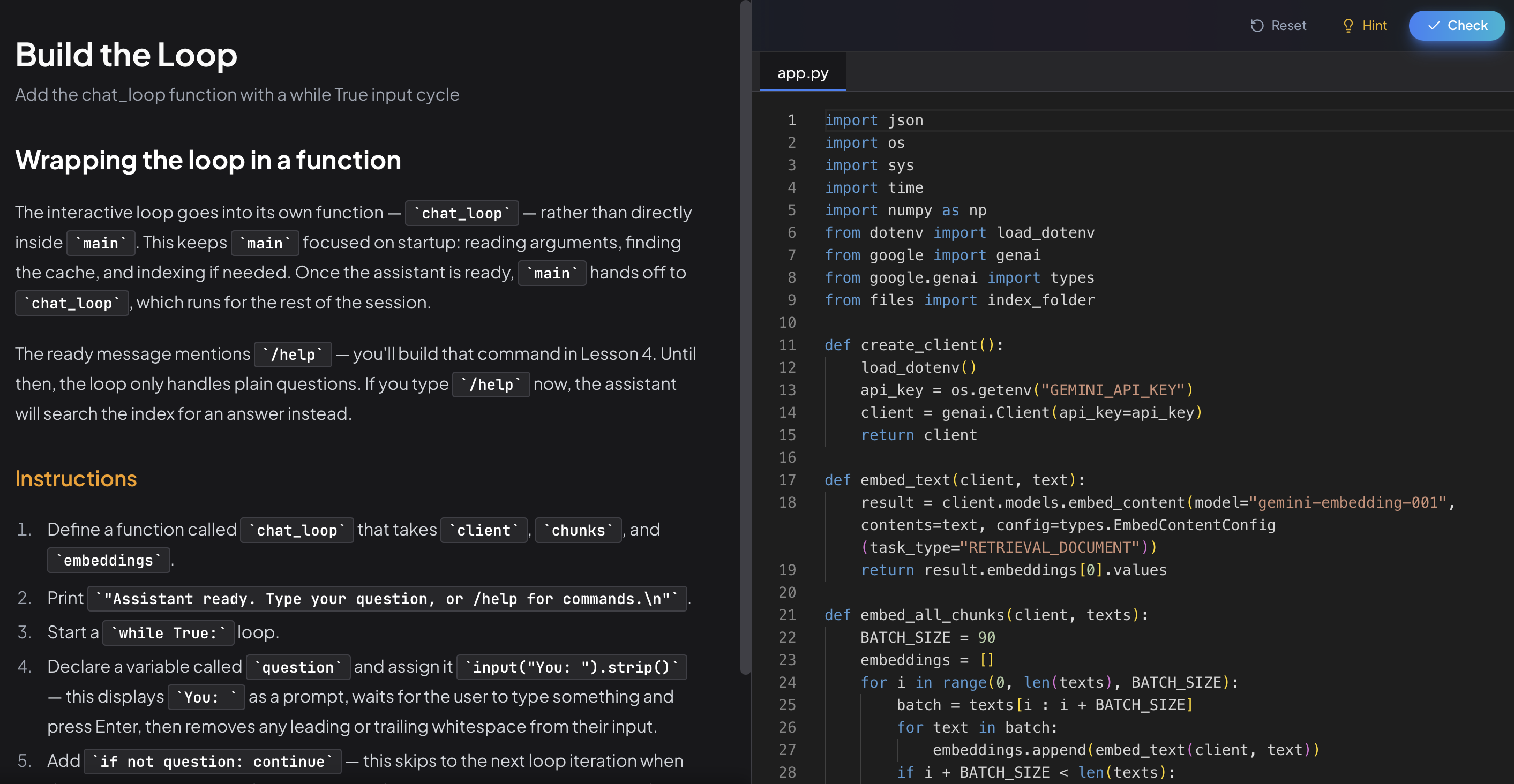Click line number 11 in the gutter
The image size is (1514, 784).
[787, 345]
